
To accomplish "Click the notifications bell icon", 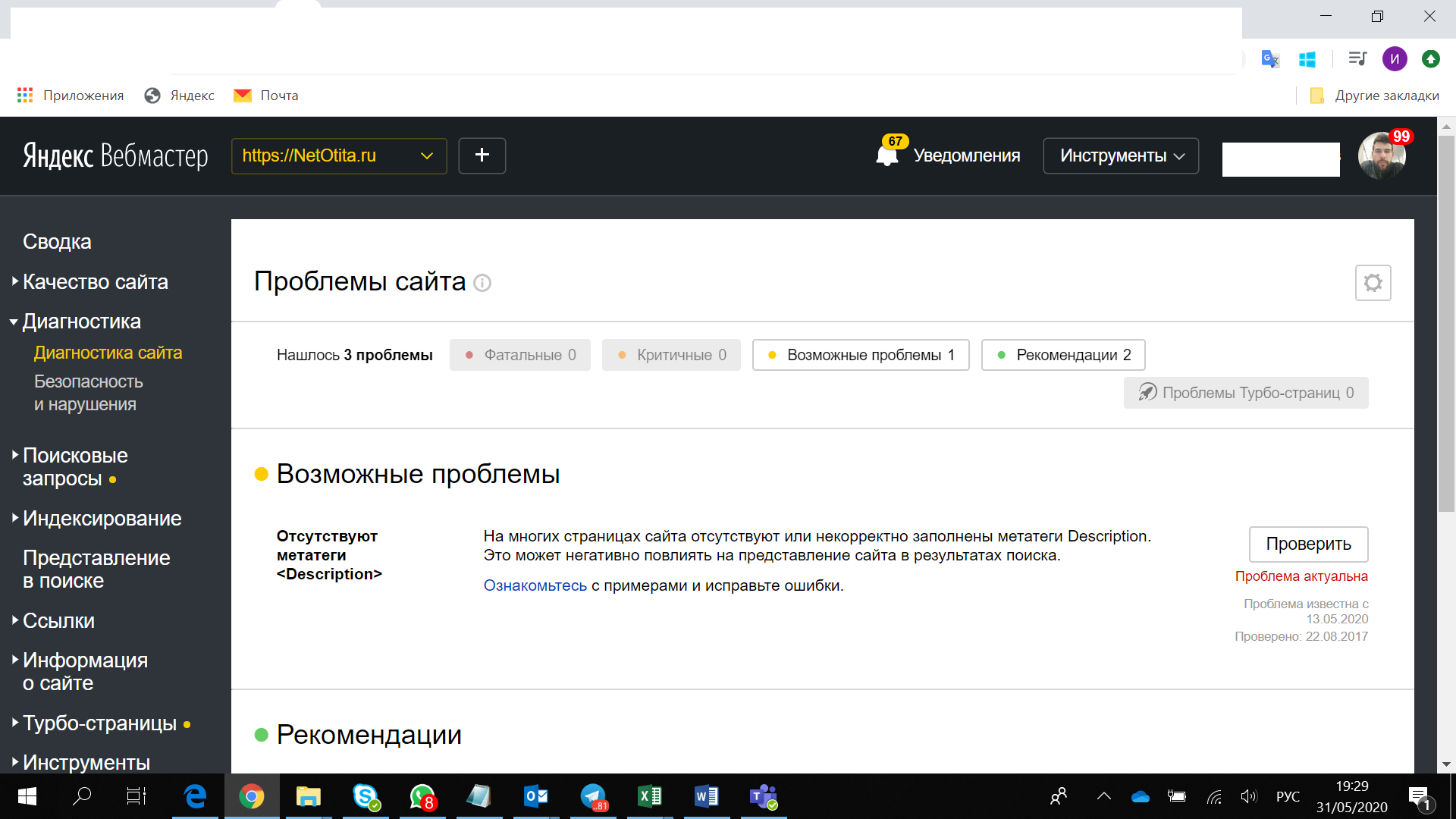I will click(886, 155).
